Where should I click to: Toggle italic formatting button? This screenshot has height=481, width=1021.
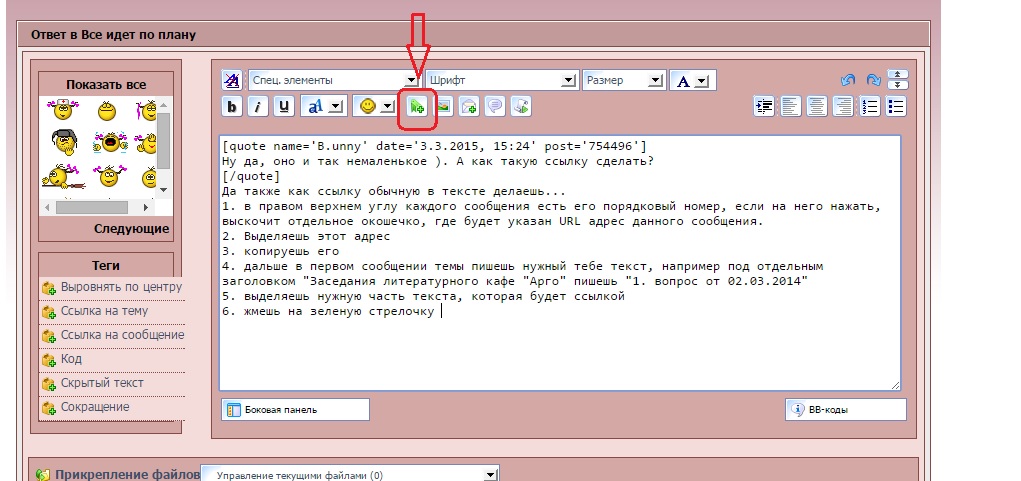click(258, 106)
